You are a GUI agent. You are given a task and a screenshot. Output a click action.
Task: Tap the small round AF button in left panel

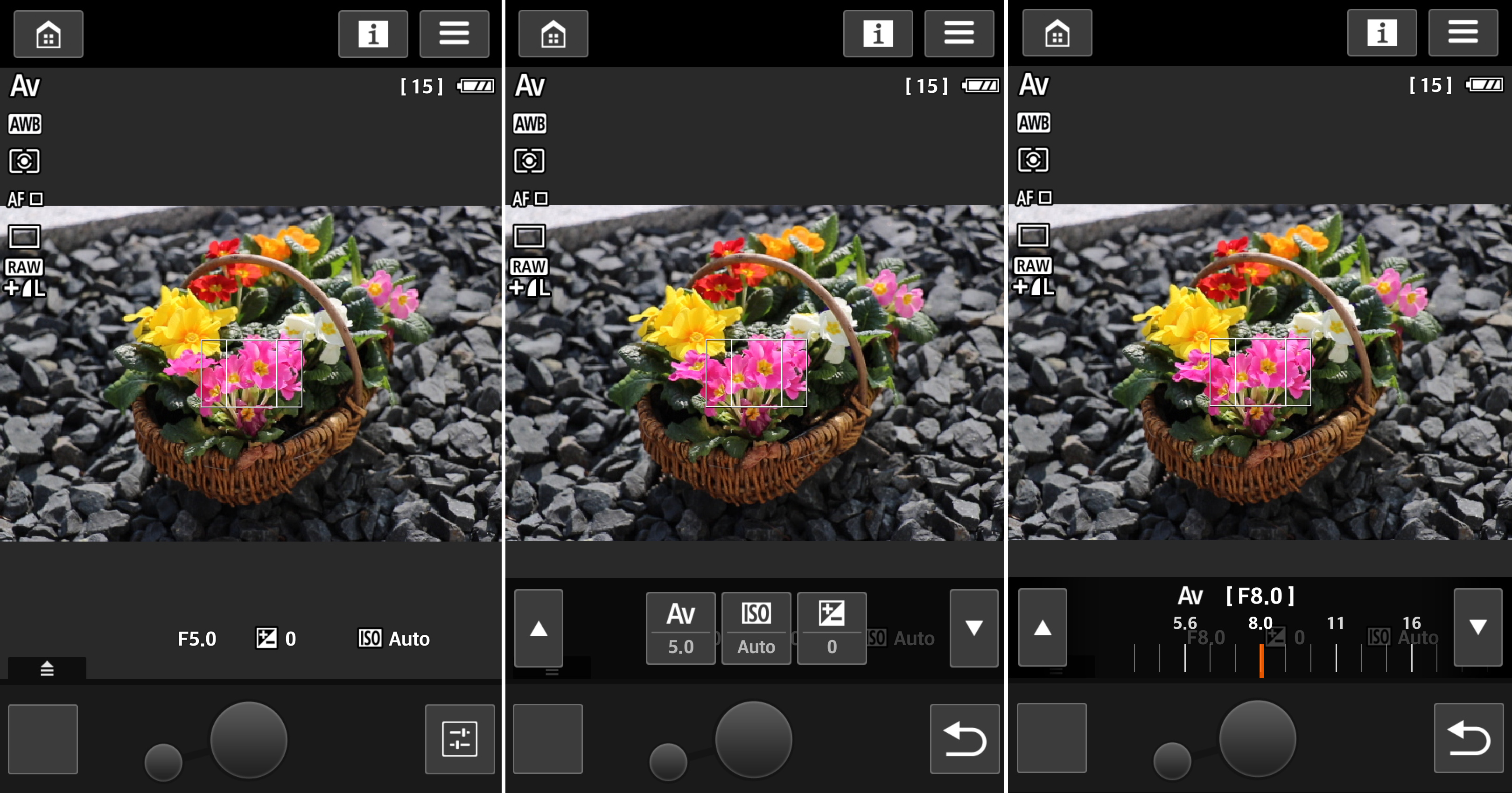163,763
